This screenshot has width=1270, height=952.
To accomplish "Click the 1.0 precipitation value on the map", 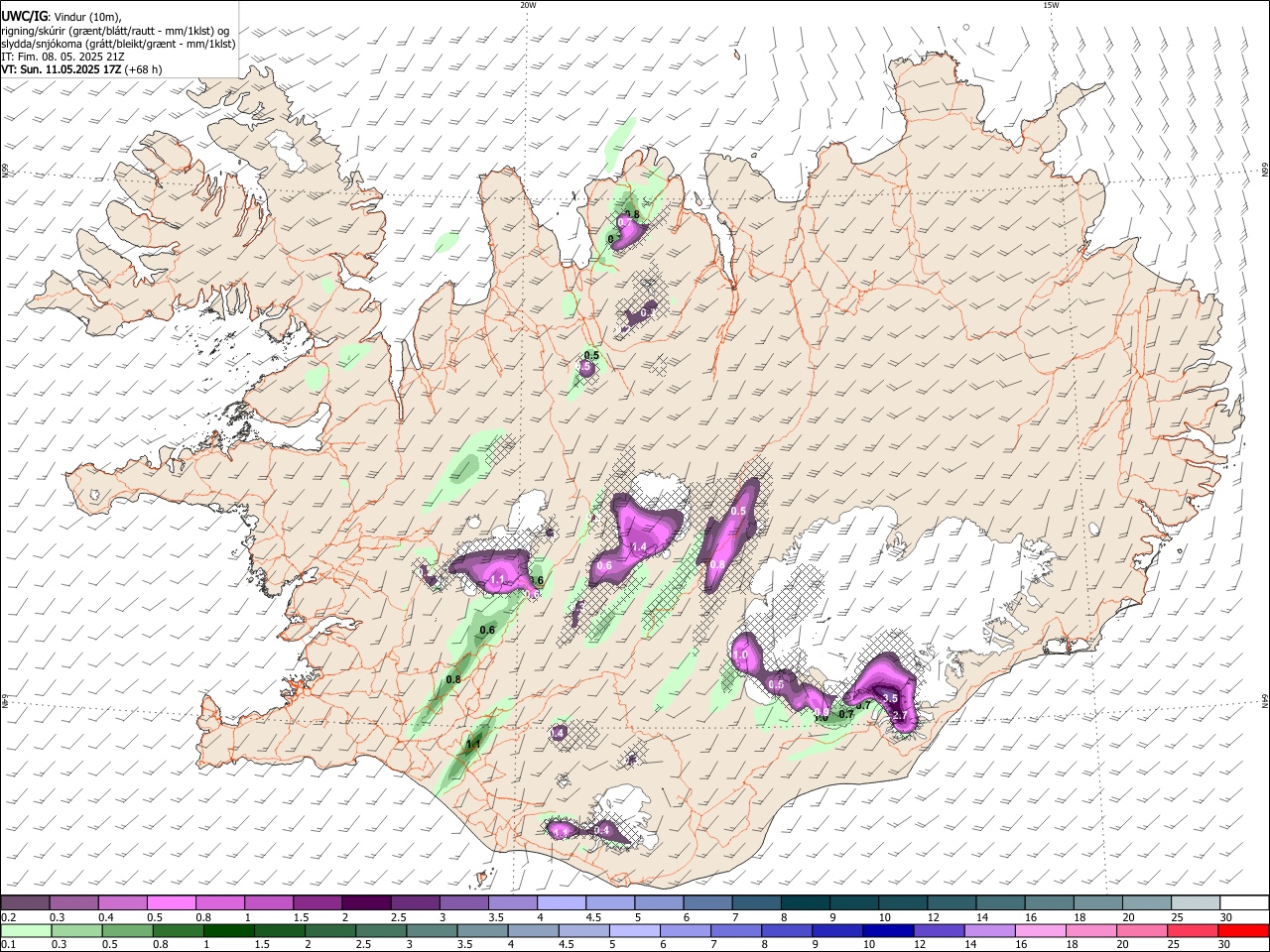I will tap(740, 655).
